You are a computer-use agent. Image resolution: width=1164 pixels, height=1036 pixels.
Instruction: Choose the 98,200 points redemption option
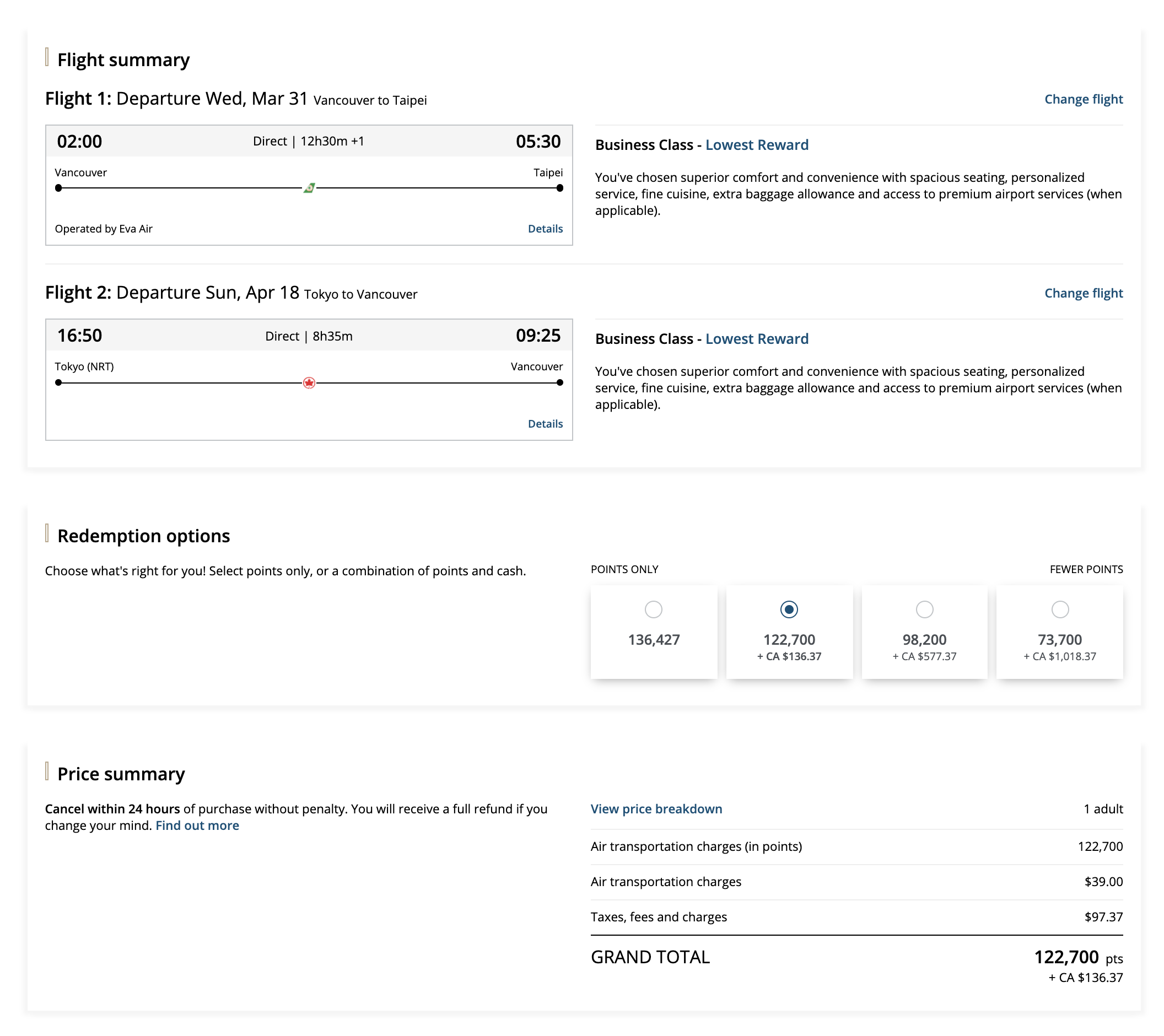[924, 609]
